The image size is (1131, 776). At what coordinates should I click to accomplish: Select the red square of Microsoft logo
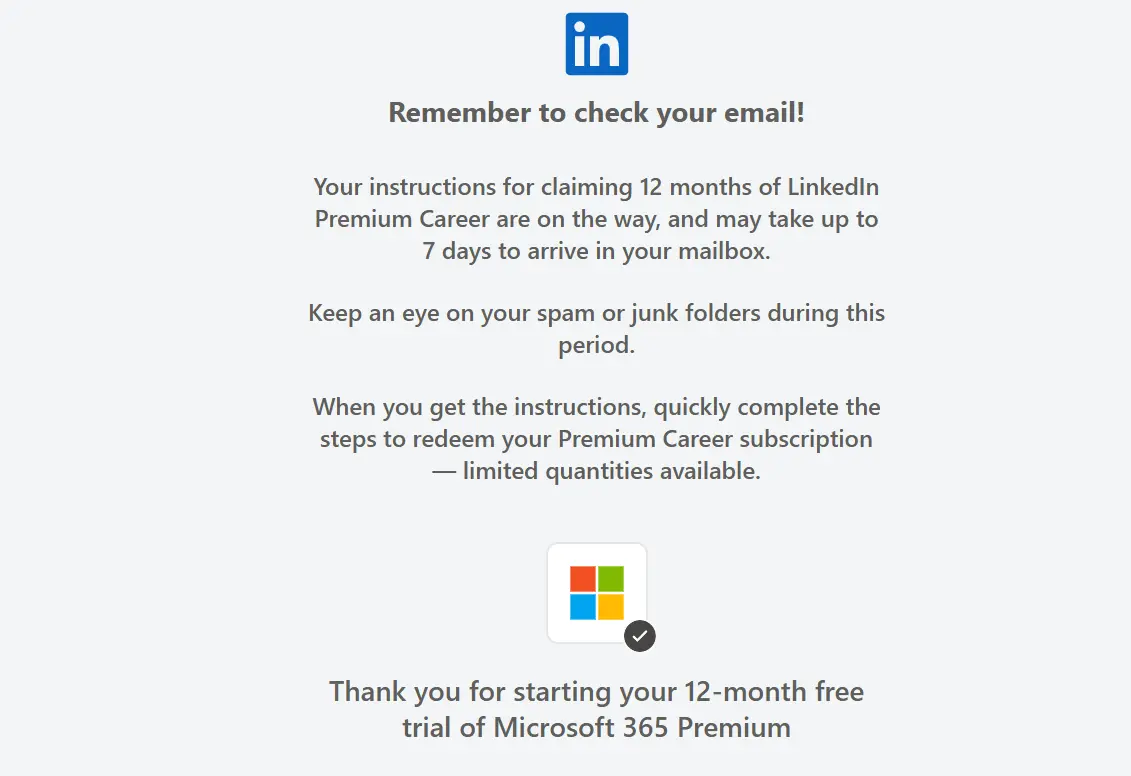click(583, 579)
